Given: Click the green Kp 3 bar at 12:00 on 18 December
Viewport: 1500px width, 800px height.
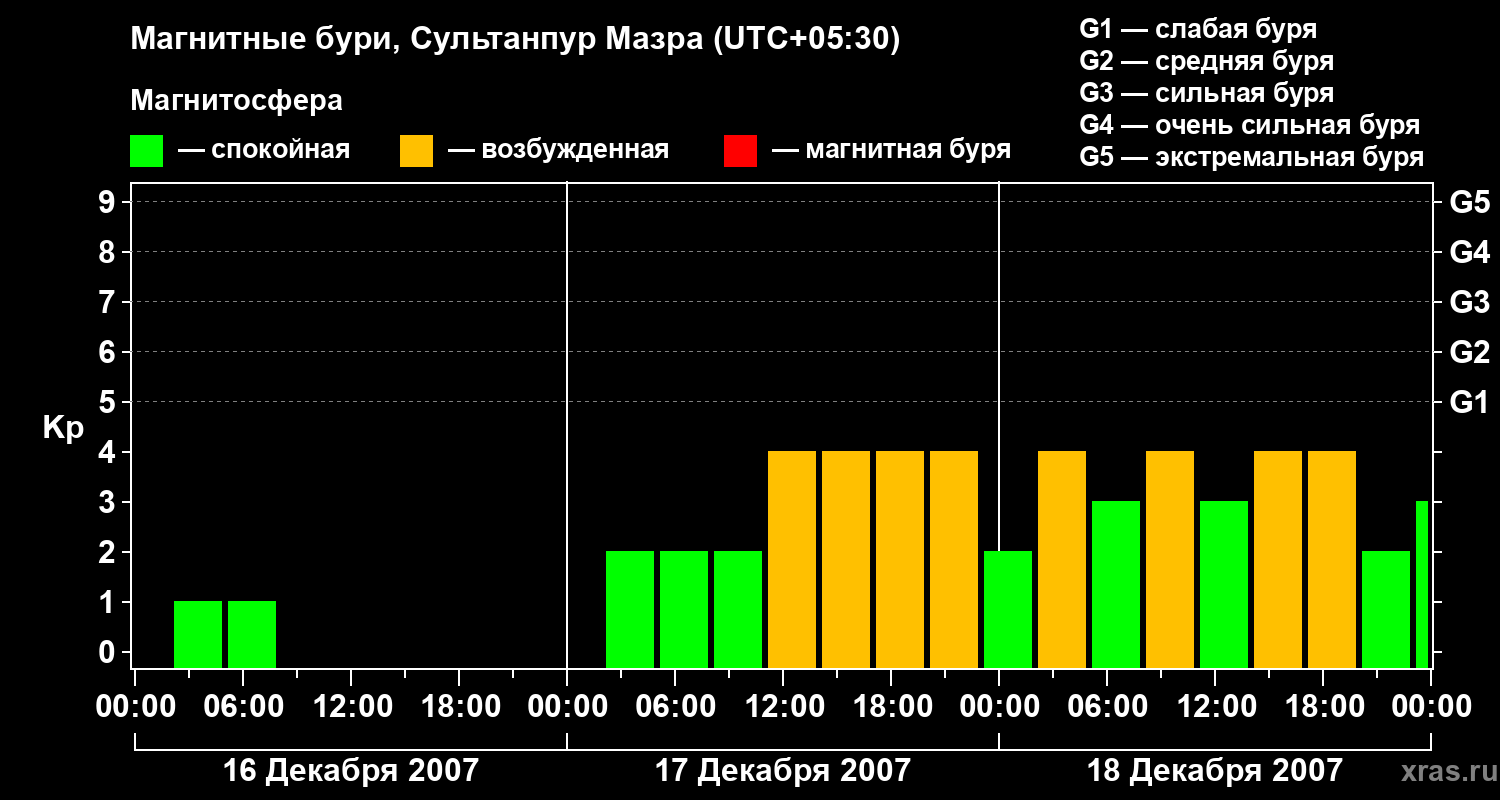Looking at the screenshot, I should tap(1224, 584).
